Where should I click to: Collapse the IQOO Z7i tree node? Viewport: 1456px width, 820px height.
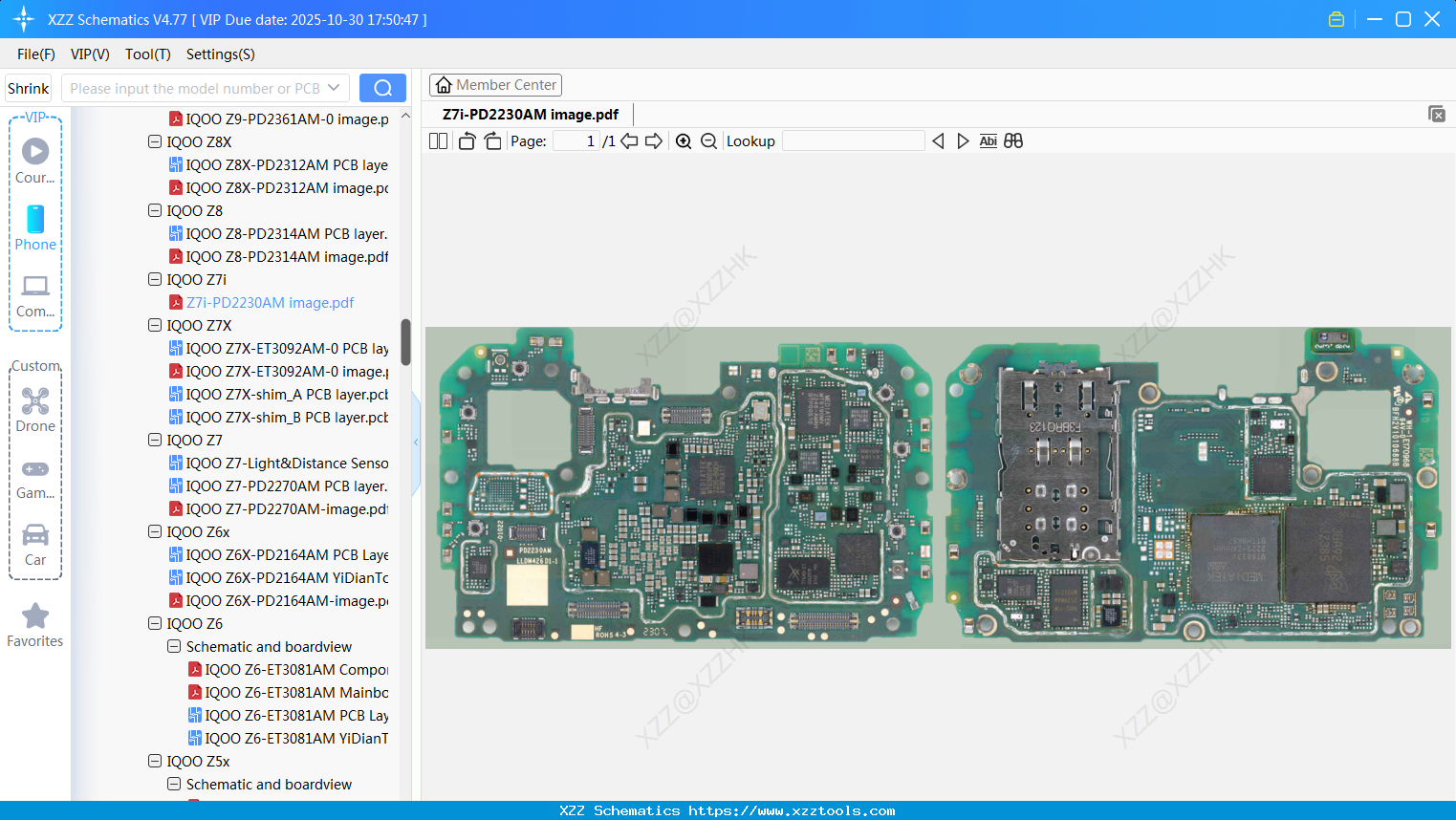click(x=155, y=280)
